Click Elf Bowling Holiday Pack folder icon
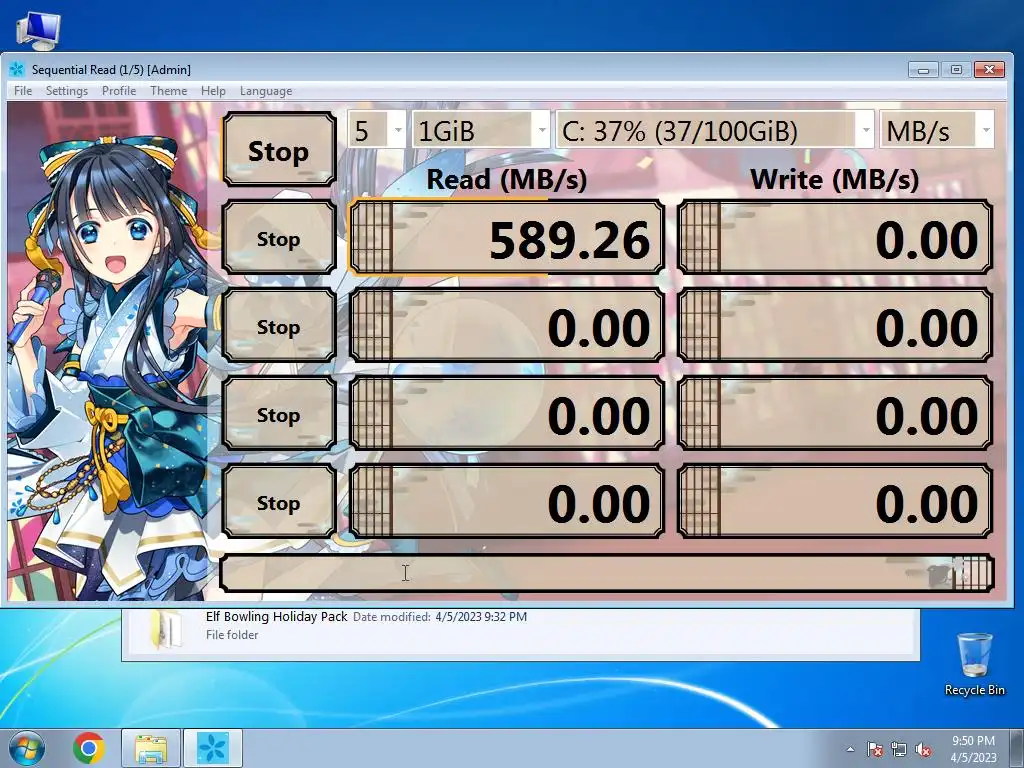The image size is (1024, 768). 166,628
